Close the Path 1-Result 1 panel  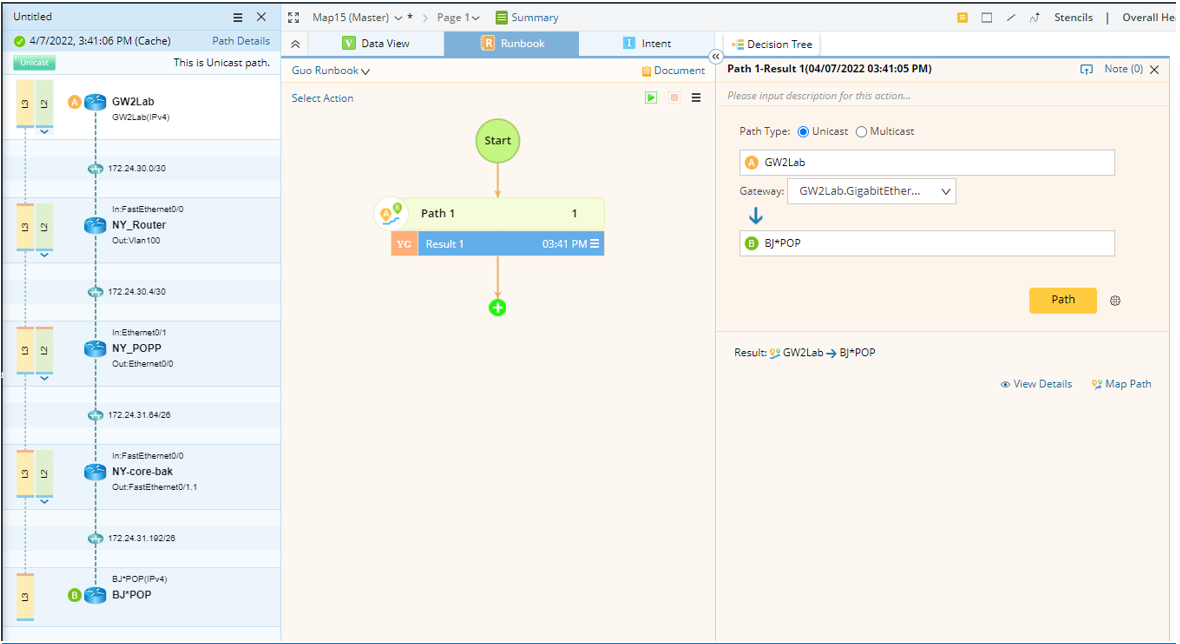[1154, 70]
